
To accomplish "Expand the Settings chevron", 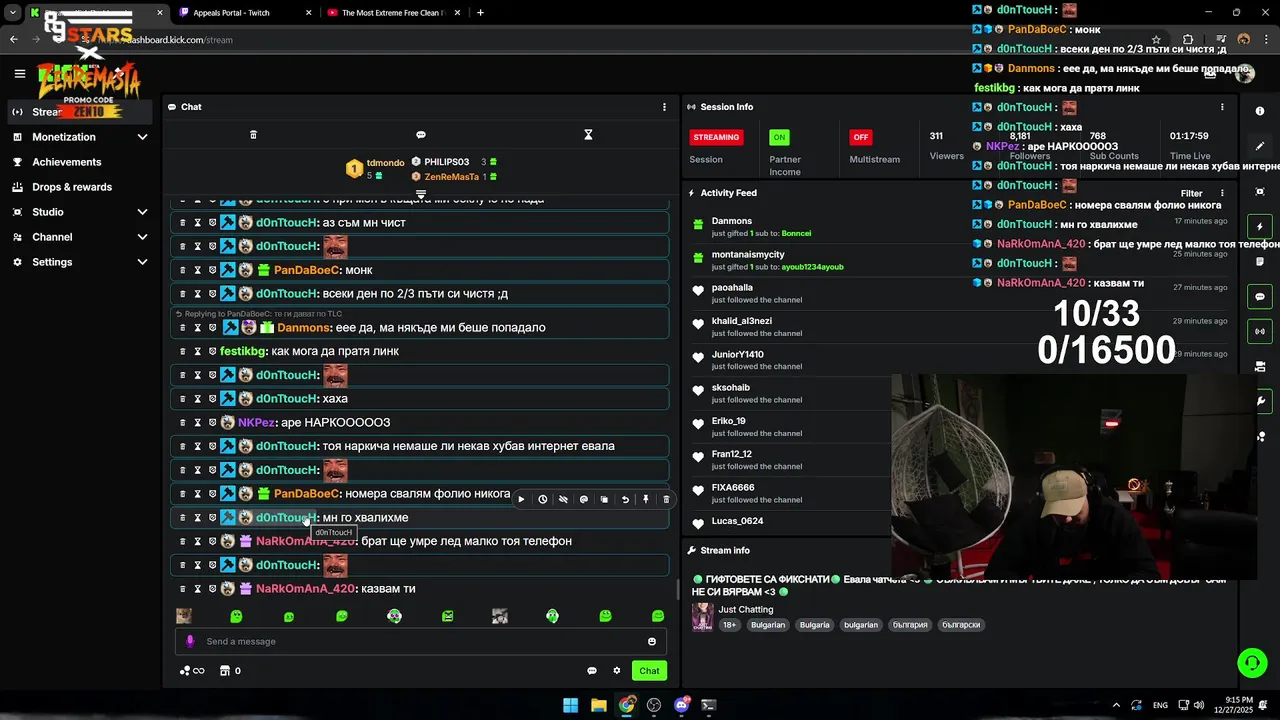I will (x=142, y=262).
